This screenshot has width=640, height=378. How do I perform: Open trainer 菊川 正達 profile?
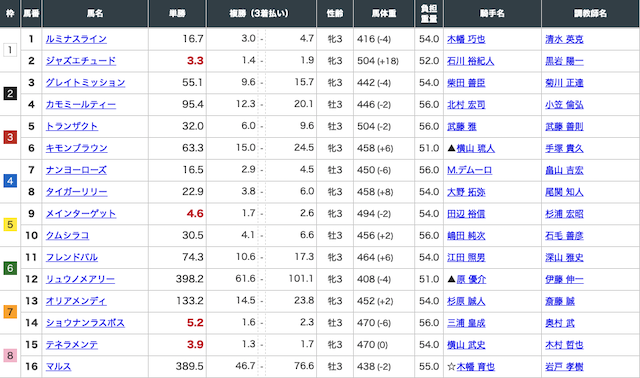[564, 83]
